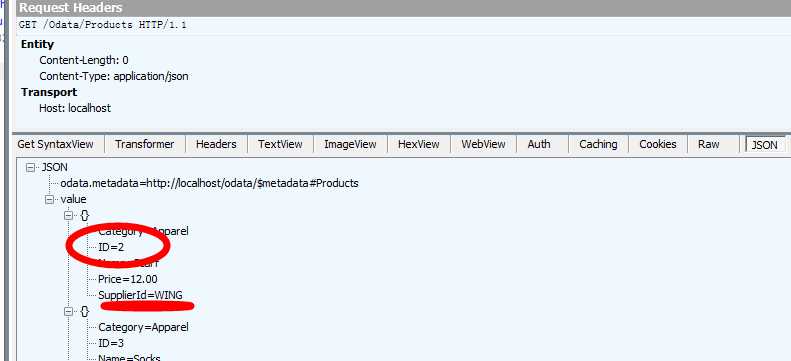The width and height of the screenshot is (791, 361).
Task: Open the ImageView tab
Action: pyautogui.click(x=350, y=144)
